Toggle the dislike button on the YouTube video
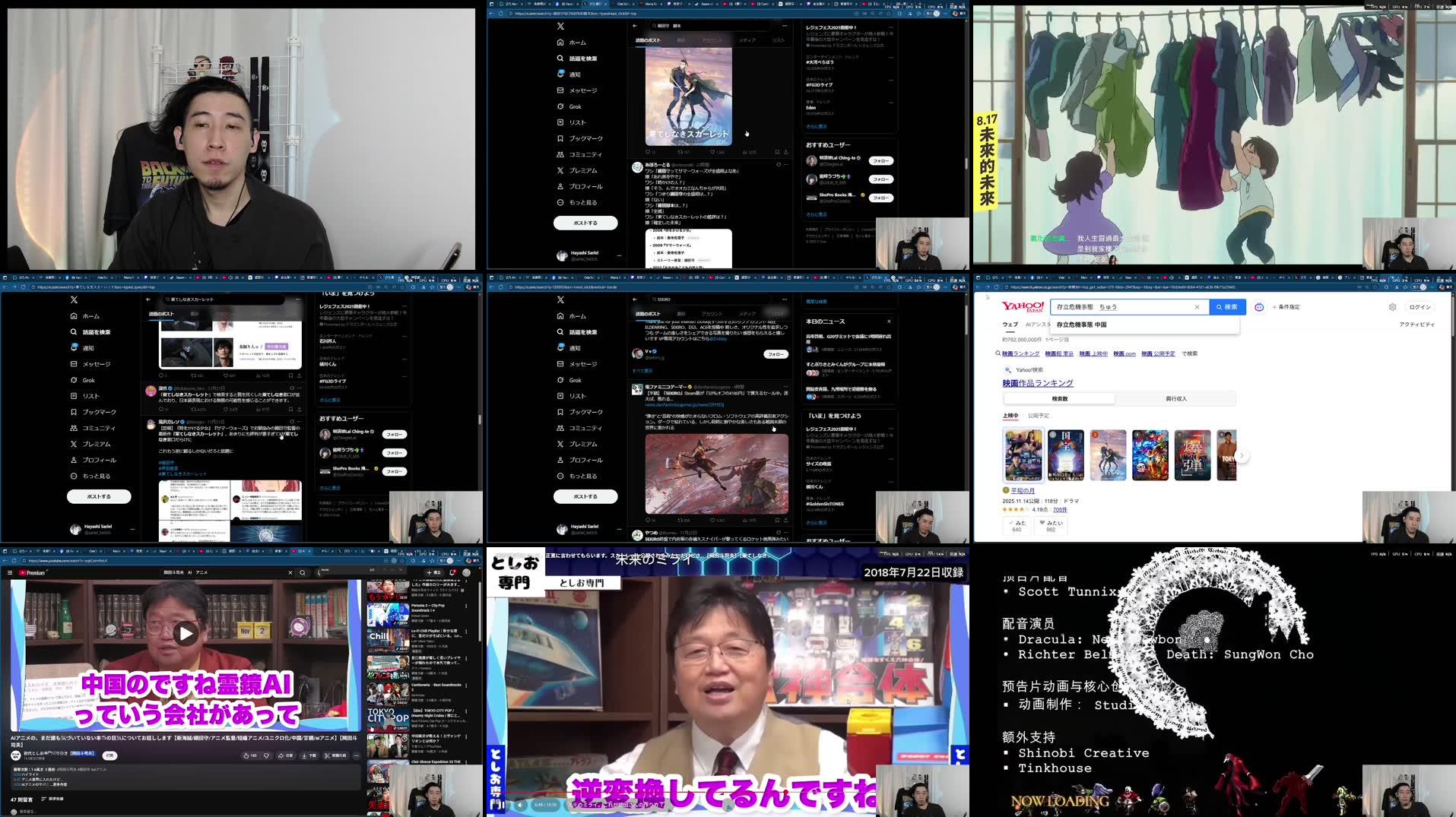This screenshot has width=1456, height=817. [267, 755]
